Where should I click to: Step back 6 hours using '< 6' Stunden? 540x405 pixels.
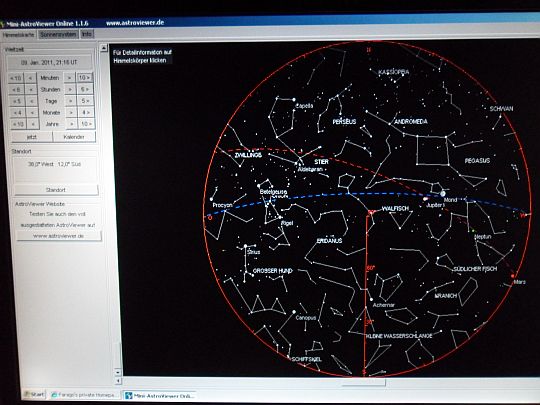click(x=16, y=90)
